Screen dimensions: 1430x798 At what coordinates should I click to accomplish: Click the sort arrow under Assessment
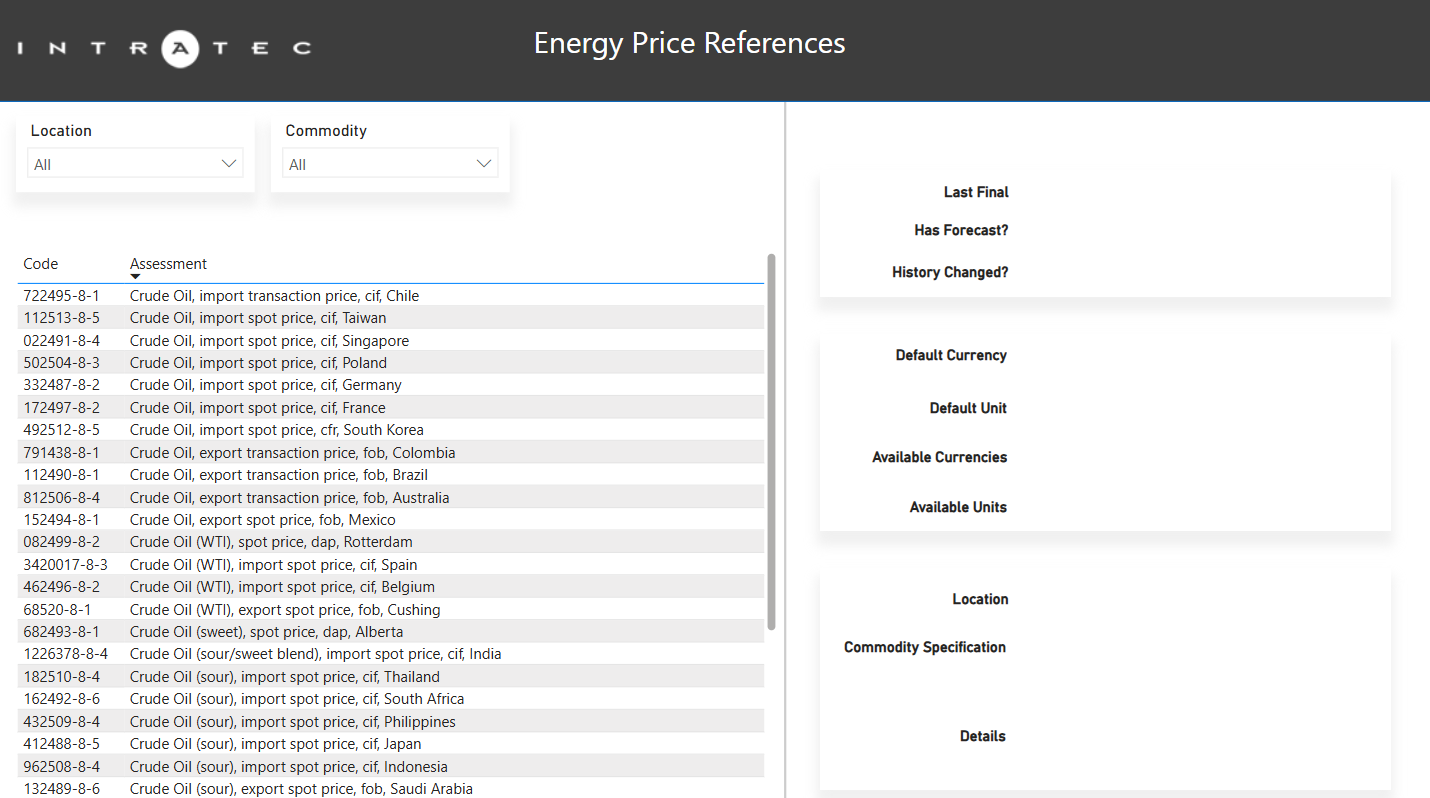135,277
